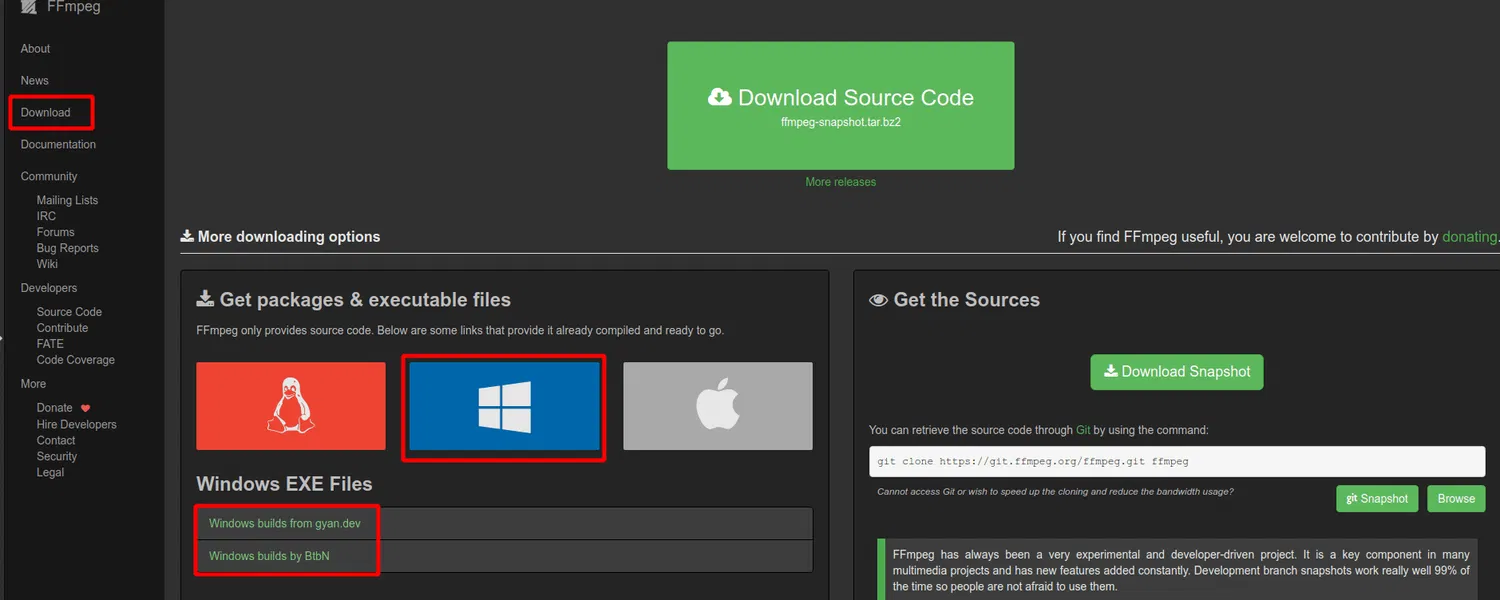Image resolution: width=1500 pixels, height=600 pixels.
Task: Go to Forums in the sidebar
Action: pyautogui.click(x=56, y=232)
